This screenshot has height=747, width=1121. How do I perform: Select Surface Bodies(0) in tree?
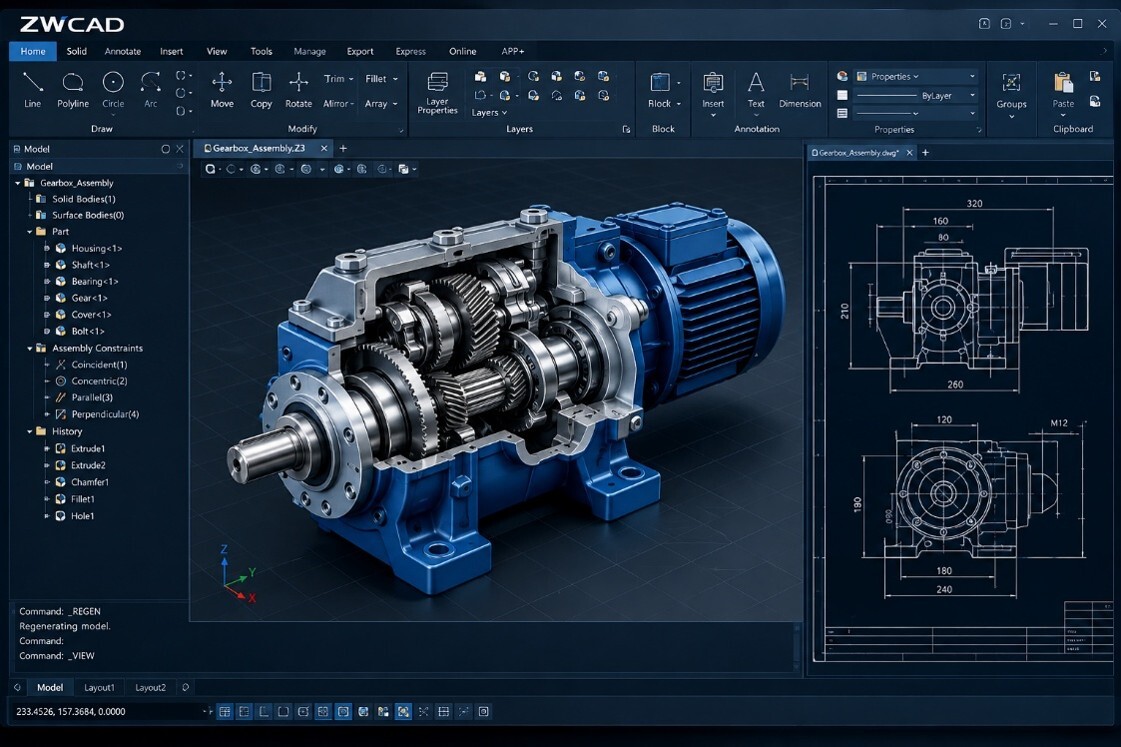click(x=88, y=215)
